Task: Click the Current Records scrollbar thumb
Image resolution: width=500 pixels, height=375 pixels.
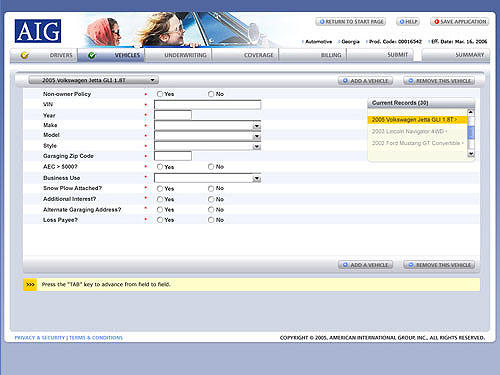Action: (471, 133)
